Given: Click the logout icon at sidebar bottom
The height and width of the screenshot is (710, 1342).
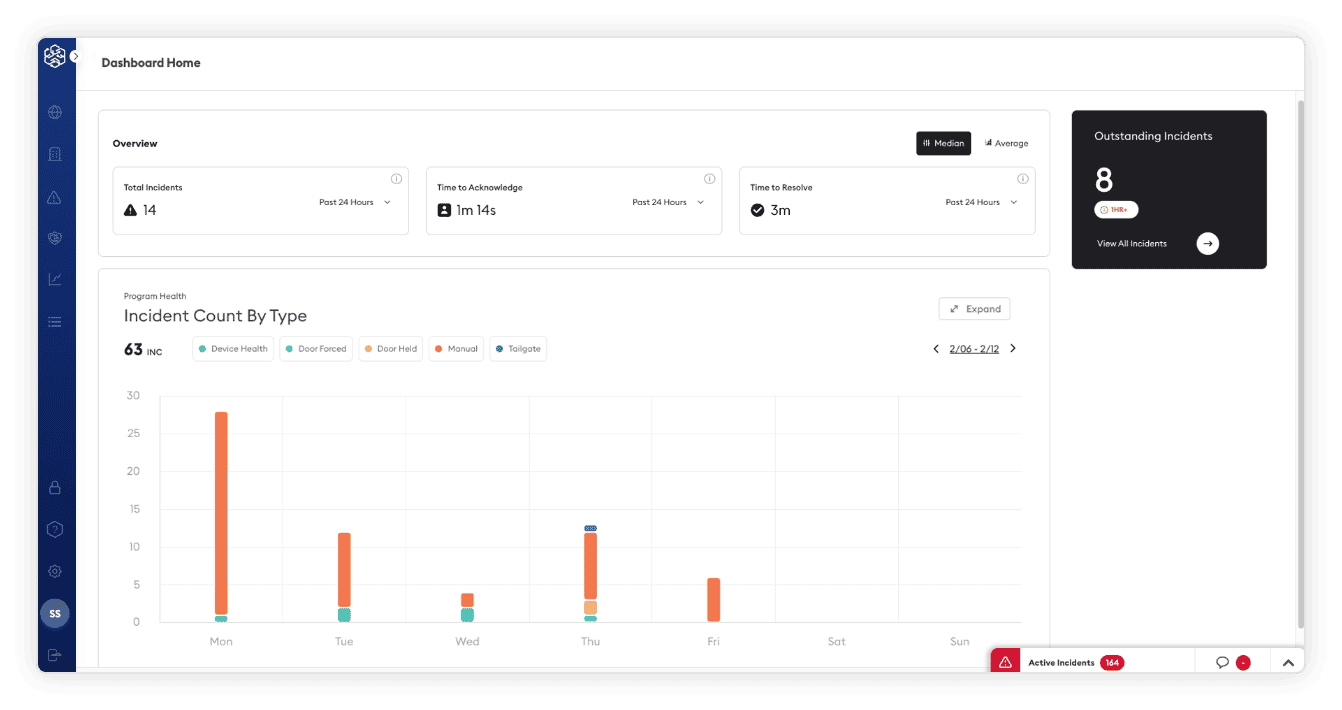Looking at the screenshot, I should (55, 655).
